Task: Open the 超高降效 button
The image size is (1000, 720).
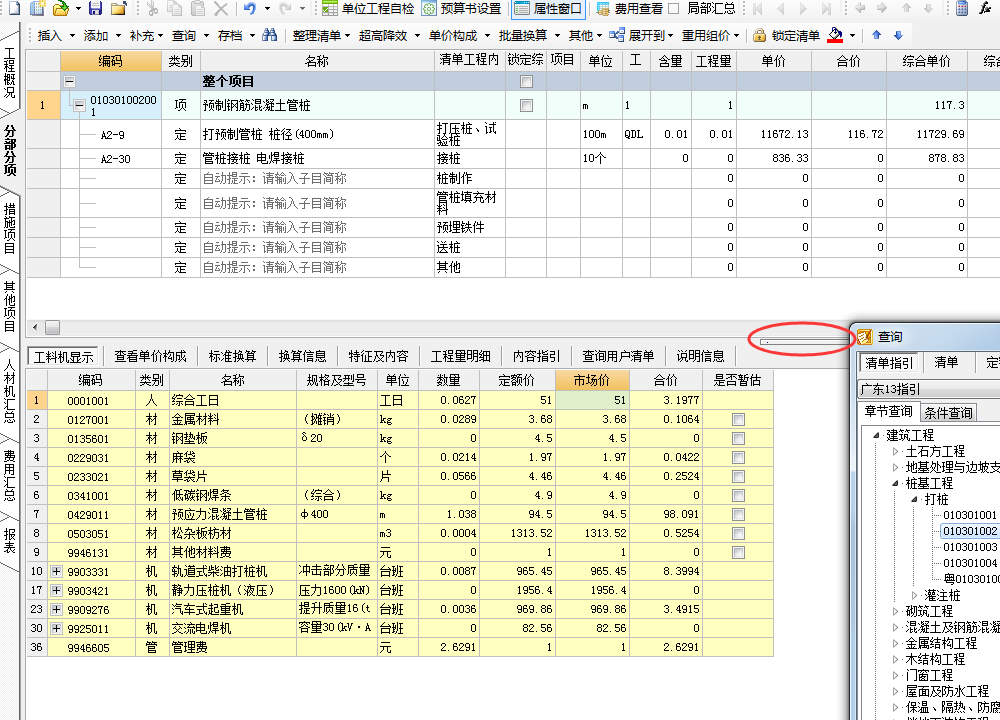Action: click(389, 36)
